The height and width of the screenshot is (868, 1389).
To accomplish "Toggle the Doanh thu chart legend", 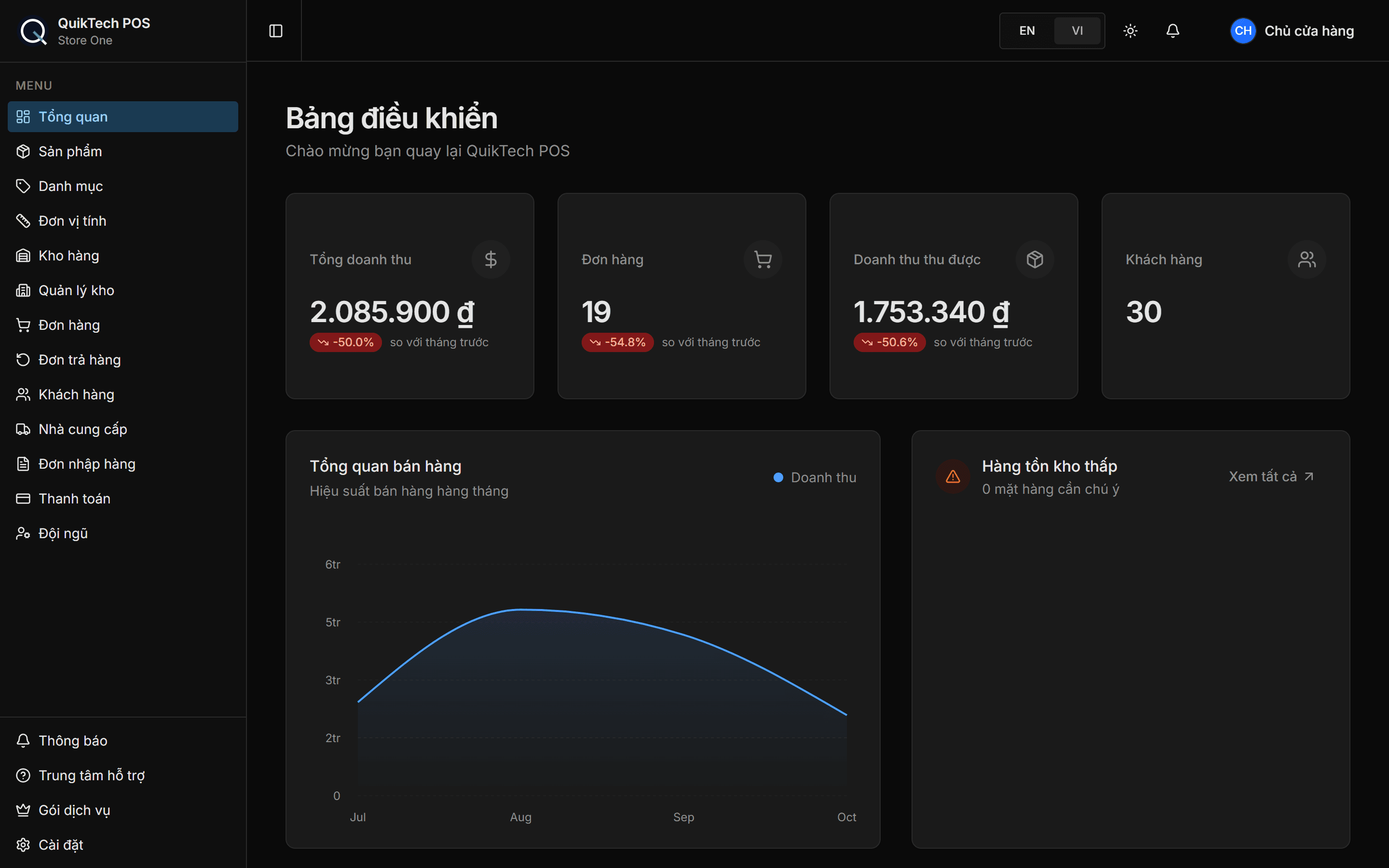I will tap(815, 477).
